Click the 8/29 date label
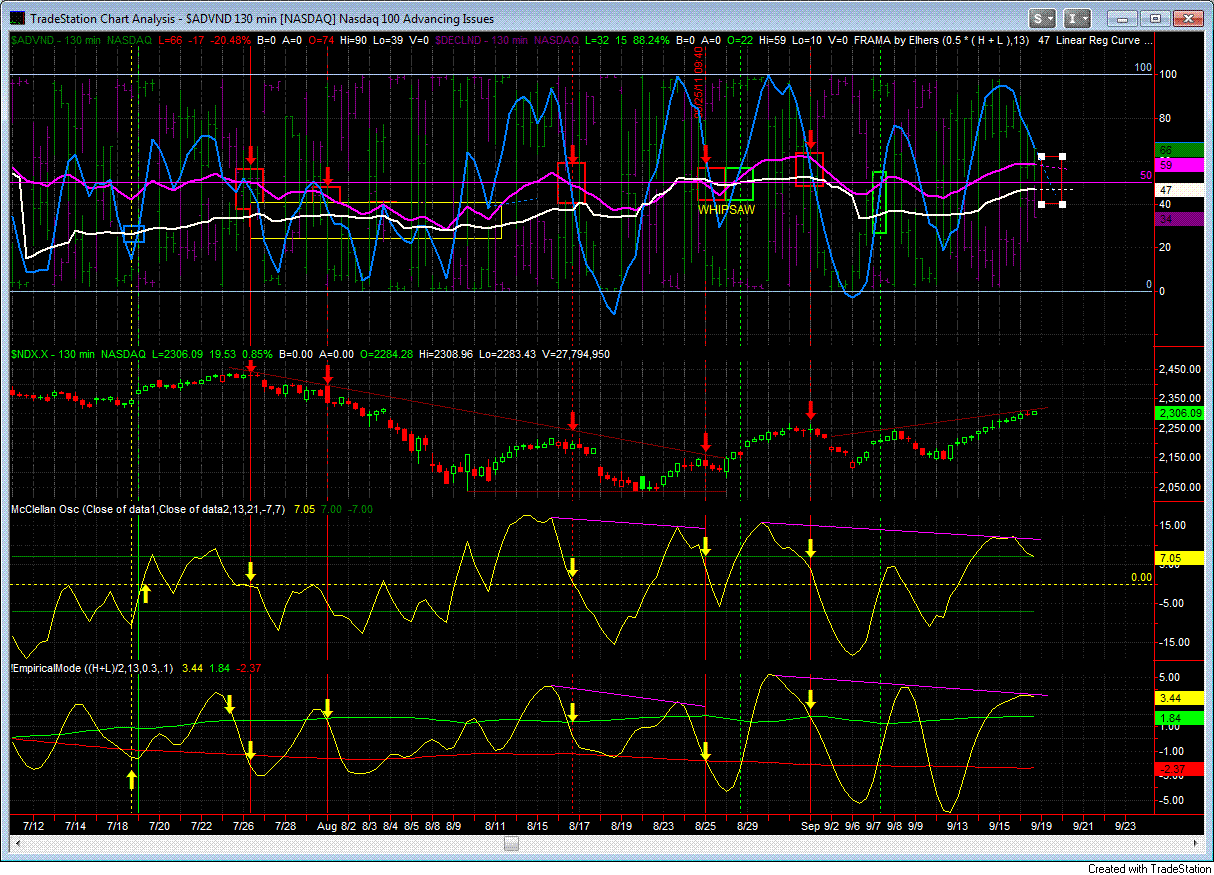The height and width of the screenshot is (875, 1214). point(747,827)
